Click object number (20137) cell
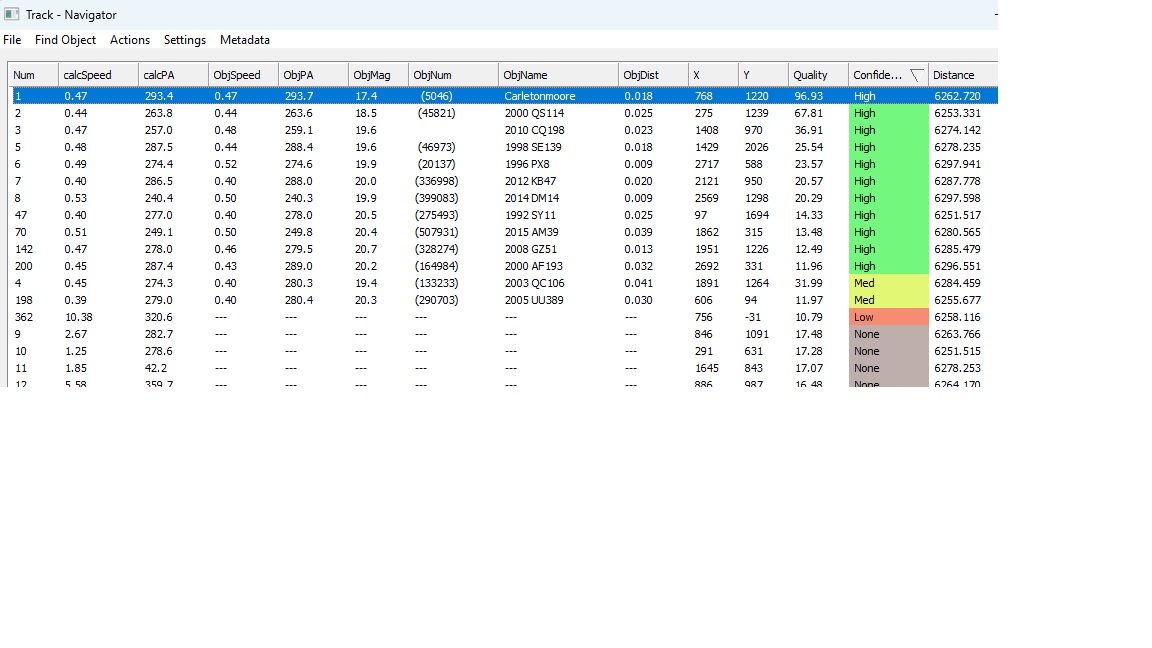Viewport: 1152px width, 648px height. click(436, 164)
